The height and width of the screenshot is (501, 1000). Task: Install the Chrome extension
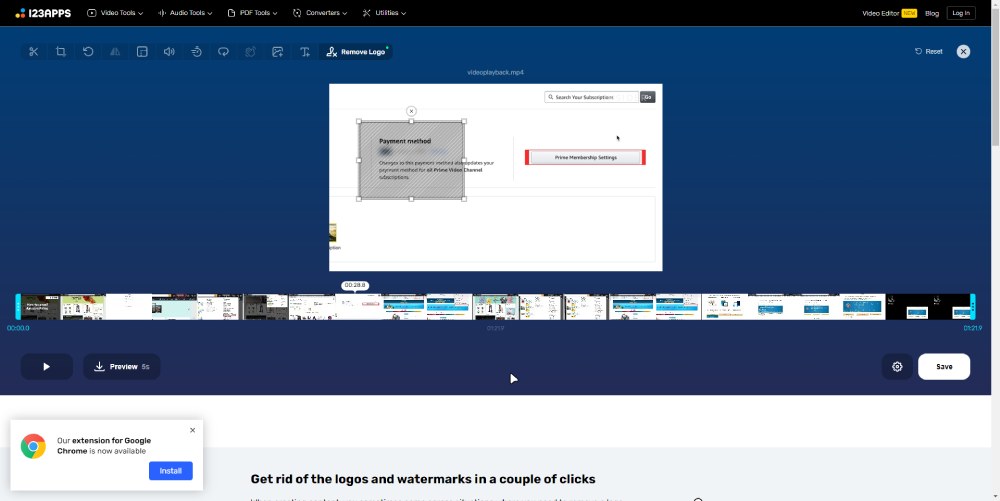click(171, 471)
